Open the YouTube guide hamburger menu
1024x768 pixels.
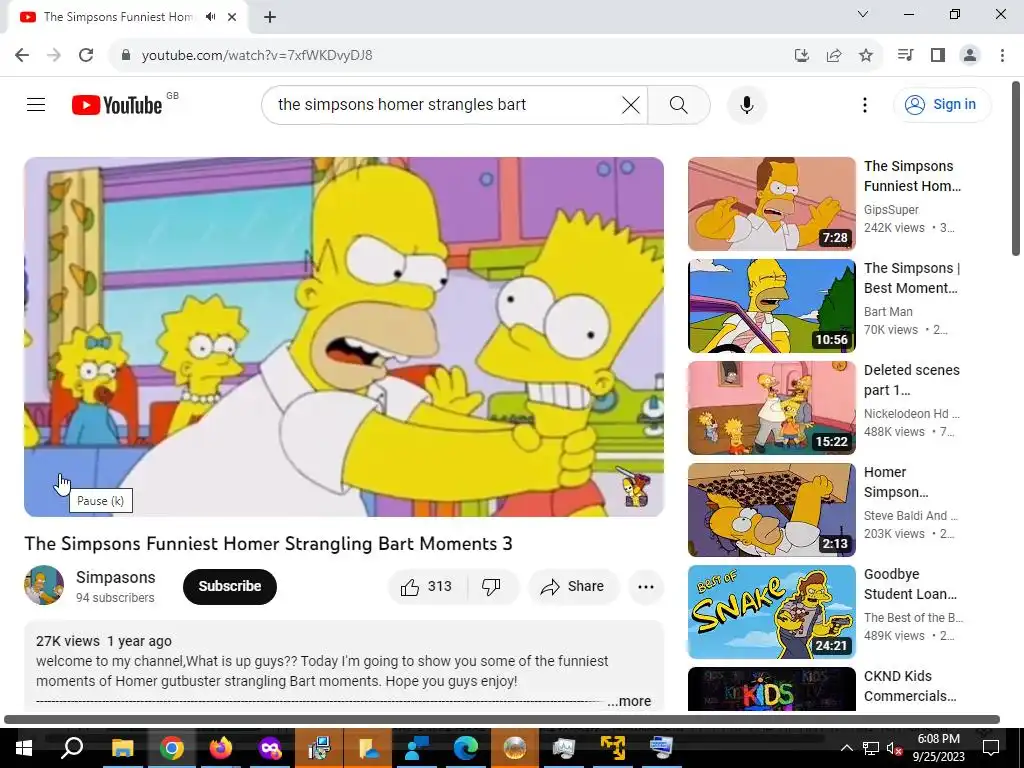(36, 104)
